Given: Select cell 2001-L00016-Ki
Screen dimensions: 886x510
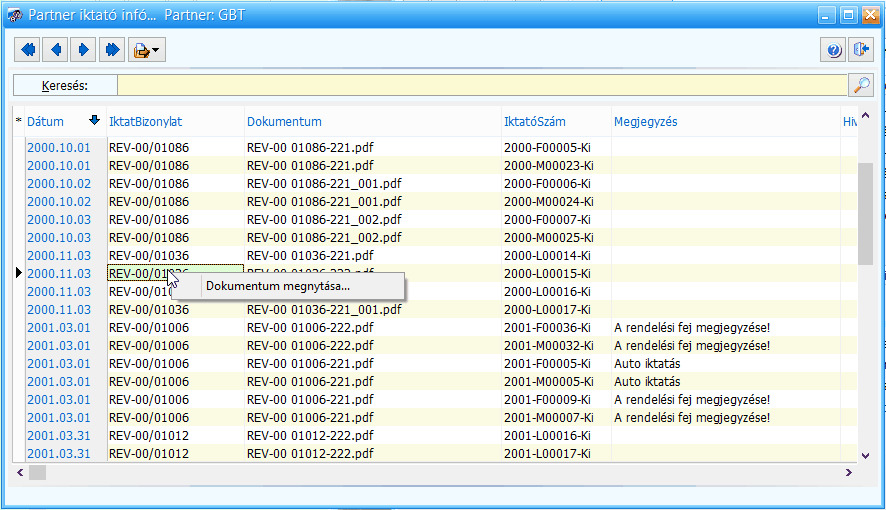Looking at the screenshot, I should click(547, 435).
